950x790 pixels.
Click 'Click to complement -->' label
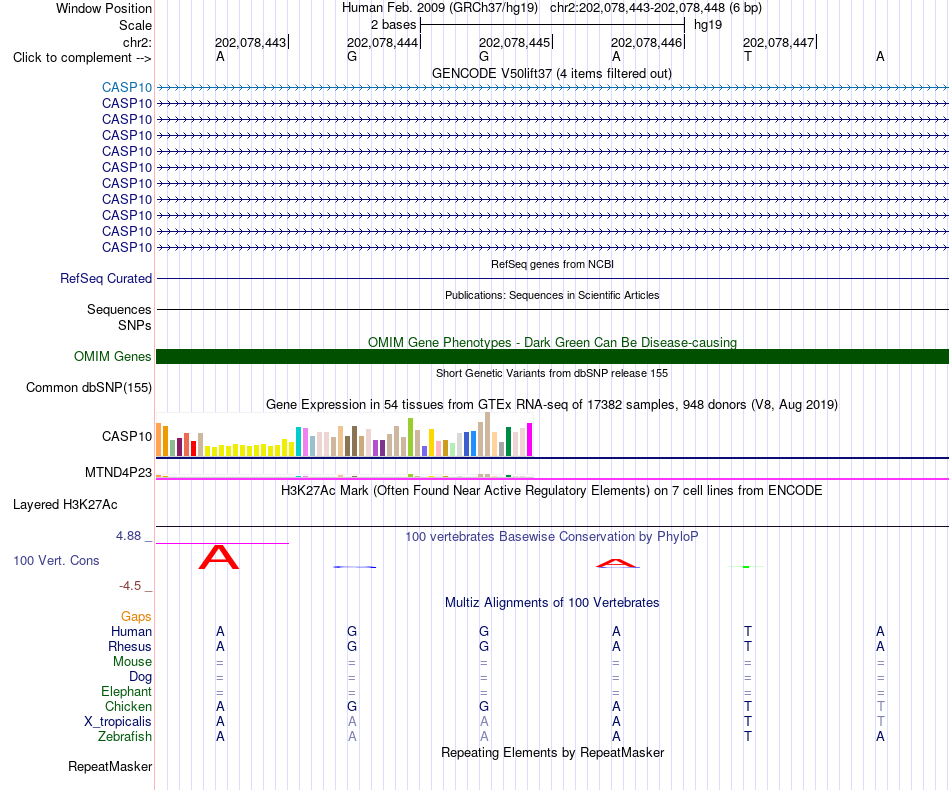point(82,58)
